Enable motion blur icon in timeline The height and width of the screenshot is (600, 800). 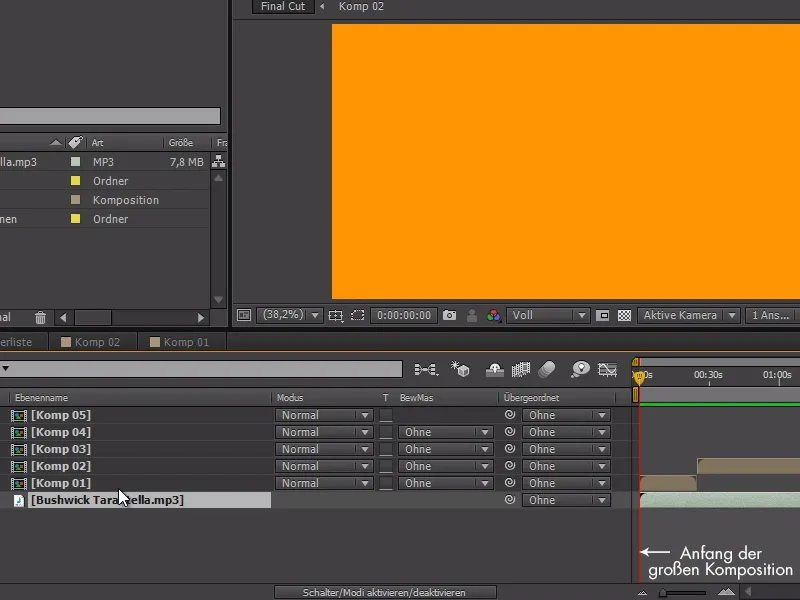pyautogui.click(x=547, y=369)
